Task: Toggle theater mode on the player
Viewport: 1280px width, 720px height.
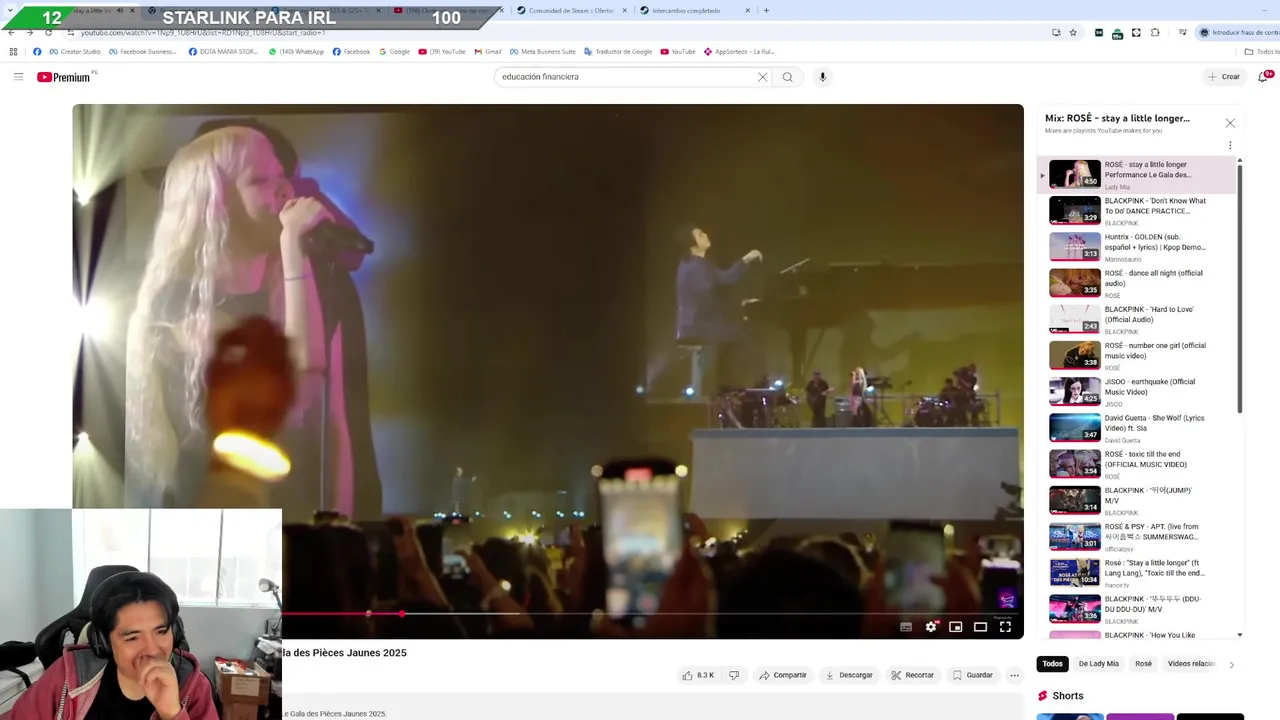Action: [981, 627]
